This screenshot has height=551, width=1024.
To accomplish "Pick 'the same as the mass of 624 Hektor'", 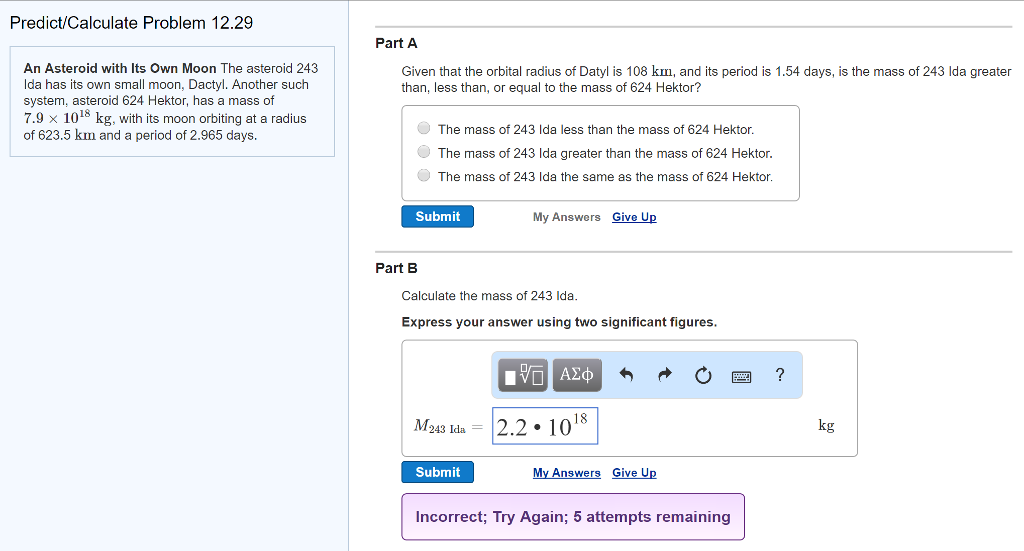I will (x=424, y=176).
